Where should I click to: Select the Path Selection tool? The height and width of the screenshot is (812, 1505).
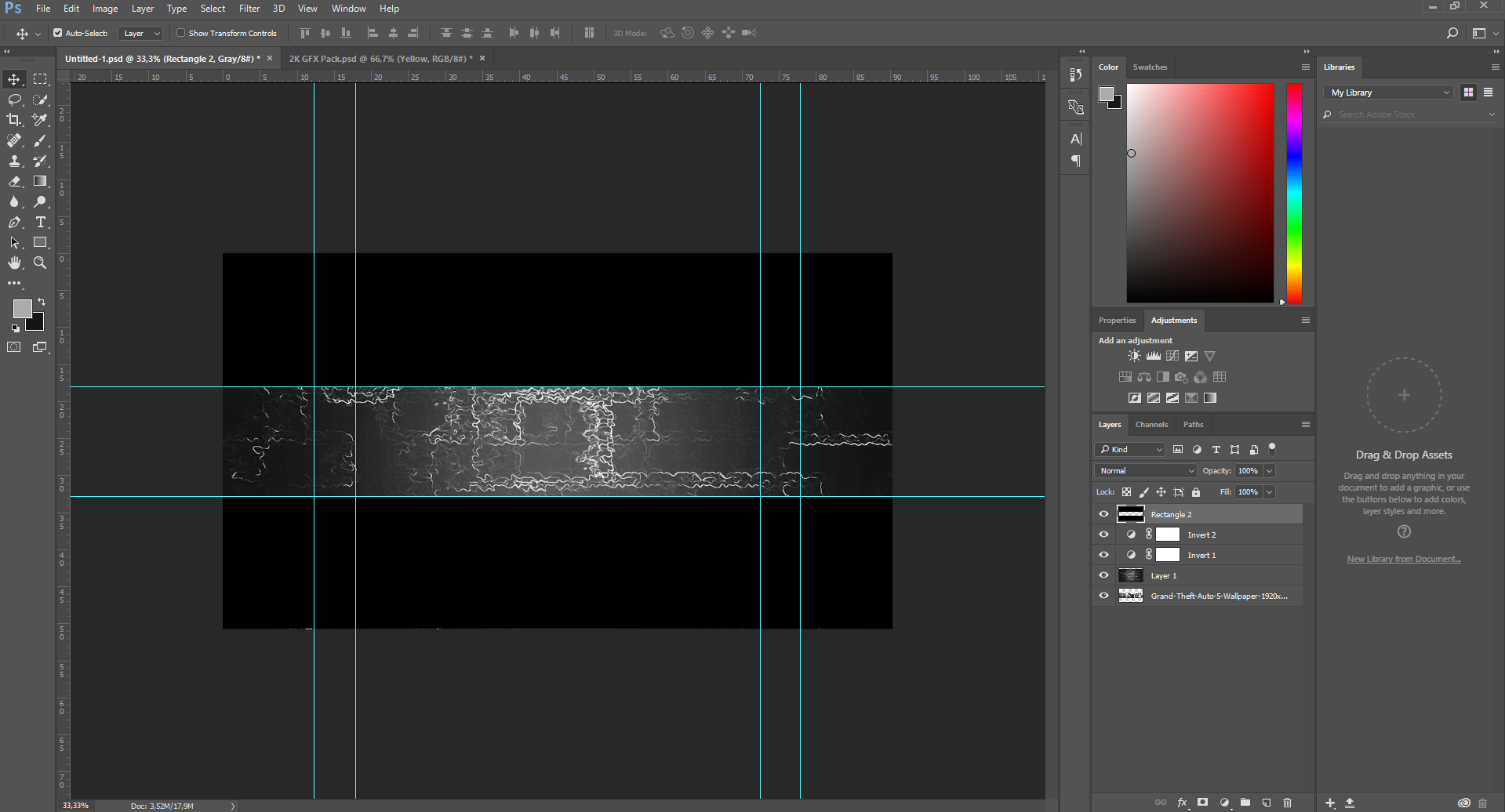[x=14, y=242]
